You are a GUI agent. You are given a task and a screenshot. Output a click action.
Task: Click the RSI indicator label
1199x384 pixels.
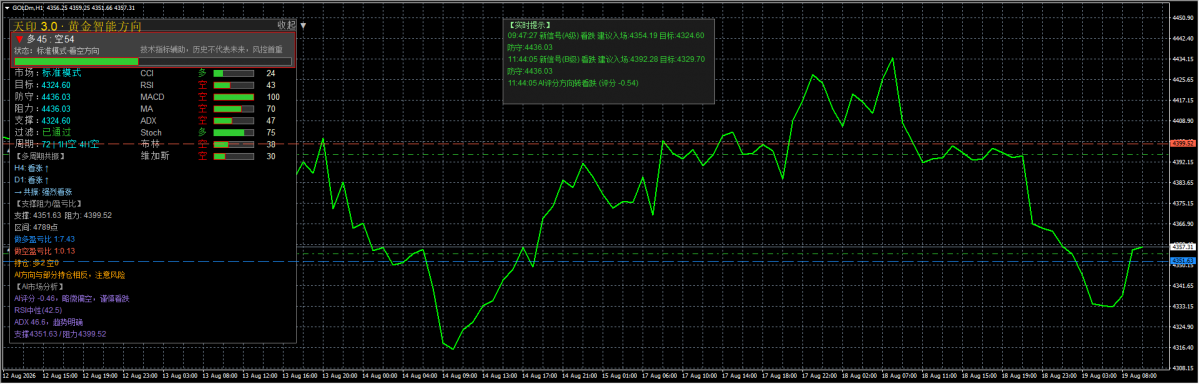[x=148, y=86]
